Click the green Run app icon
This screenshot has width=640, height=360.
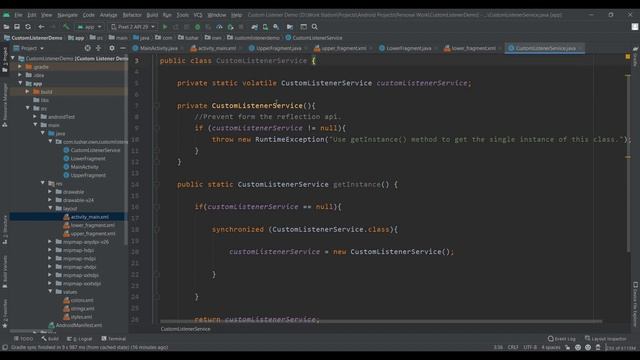click(x=165, y=27)
